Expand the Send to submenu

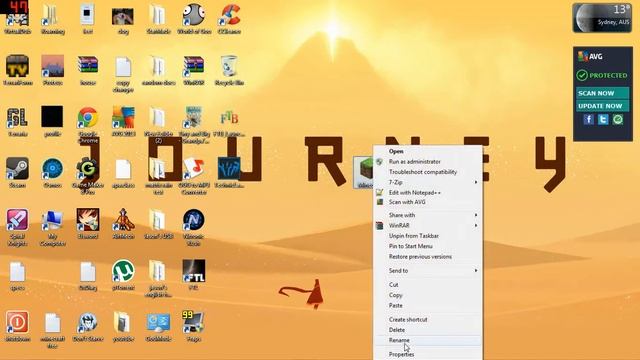tap(428, 271)
